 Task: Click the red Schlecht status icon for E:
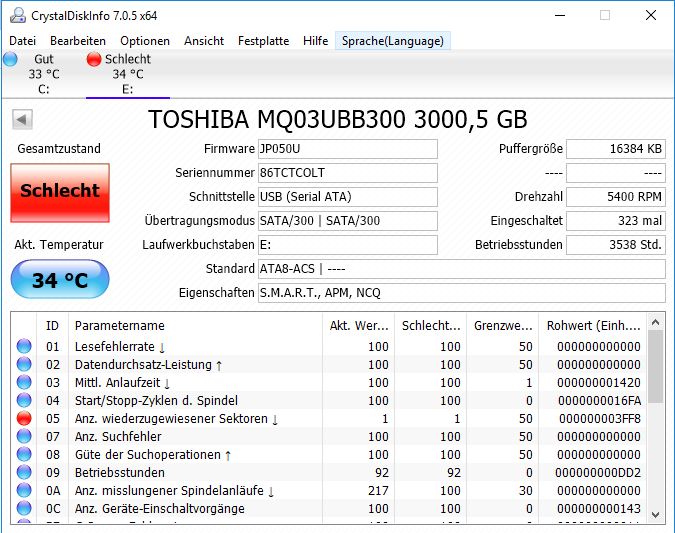click(x=93, y=59)
